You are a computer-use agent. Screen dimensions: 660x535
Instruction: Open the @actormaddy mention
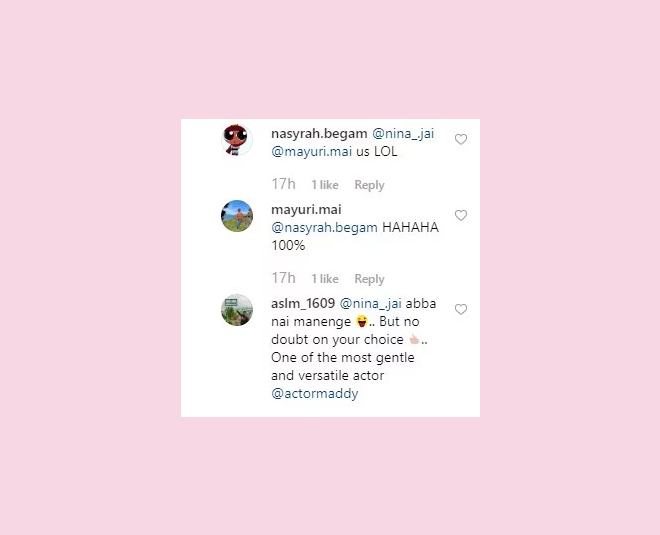tap(314, 394)
